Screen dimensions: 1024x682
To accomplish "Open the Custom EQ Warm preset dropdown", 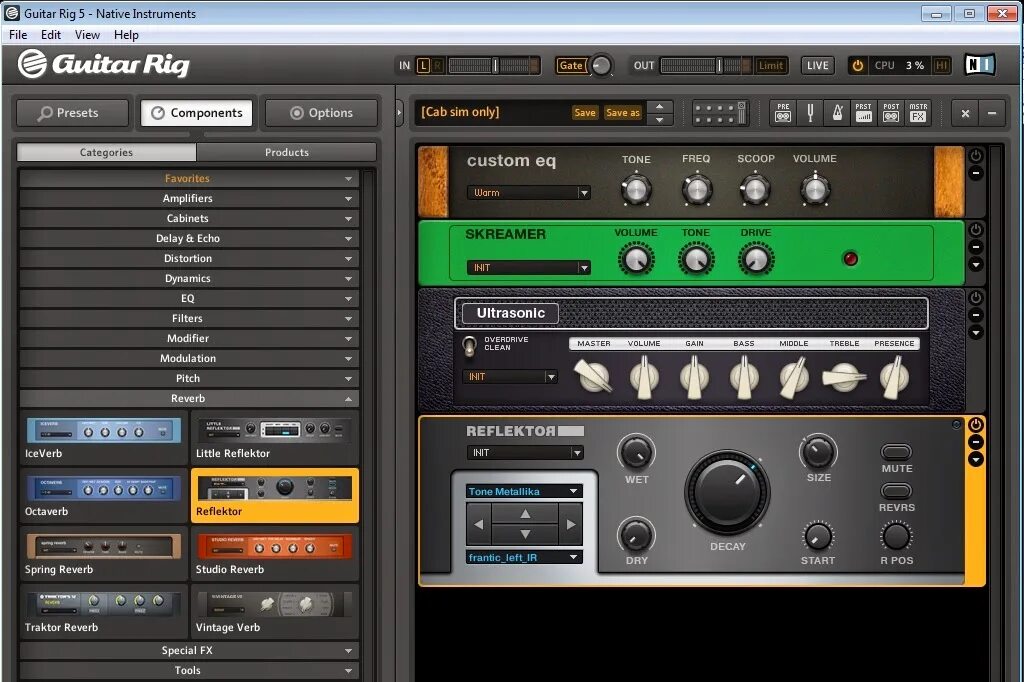I will click(x=529, y=193).
